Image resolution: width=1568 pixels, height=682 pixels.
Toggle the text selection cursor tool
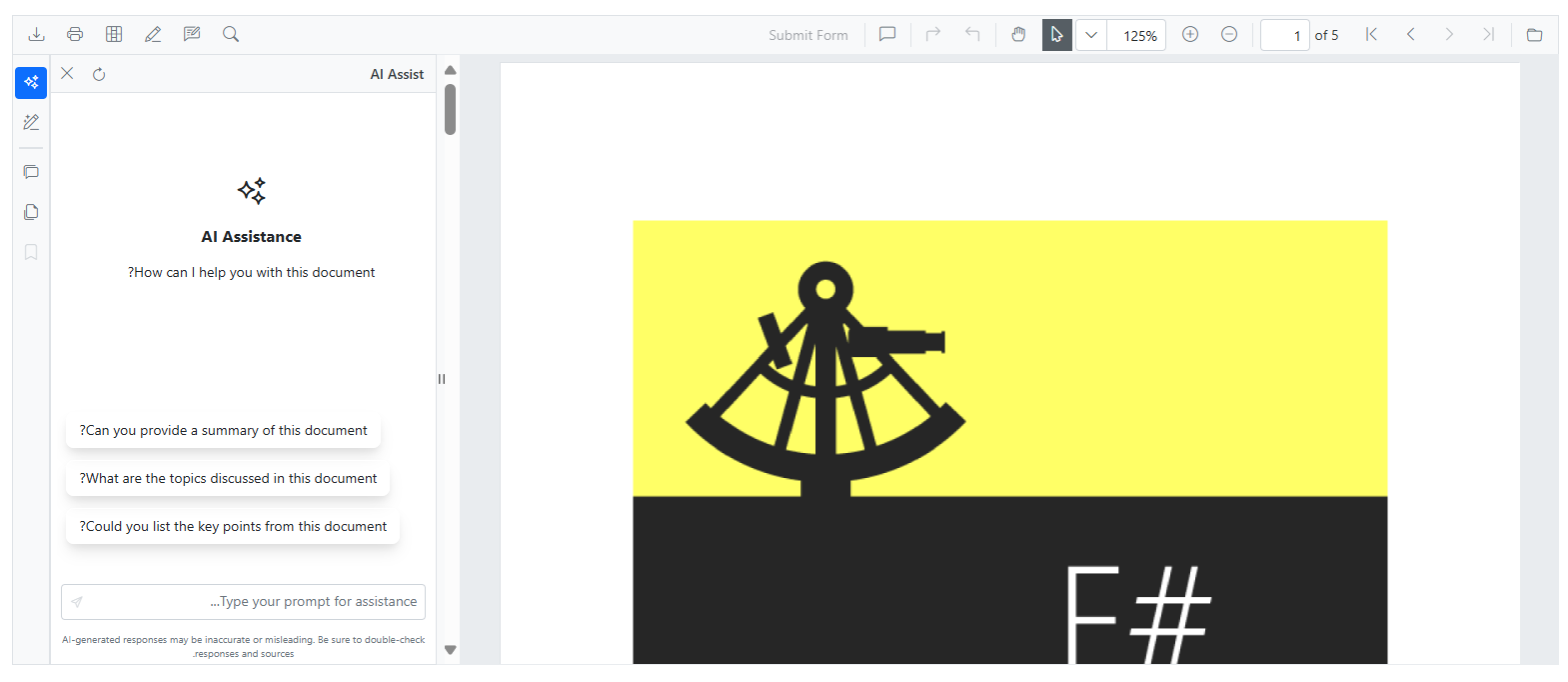coord(1057,35)
